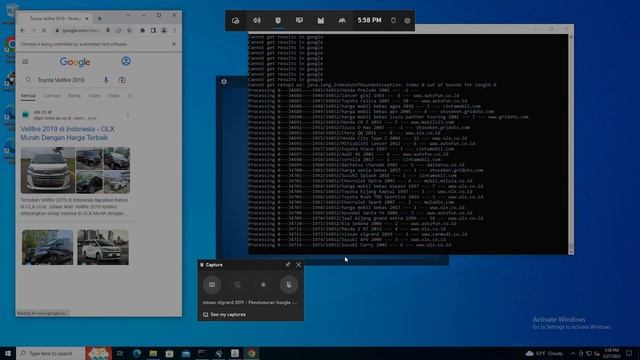Open the Game Bar widget menu
640x360 pixels.
(x=236, y=20)
